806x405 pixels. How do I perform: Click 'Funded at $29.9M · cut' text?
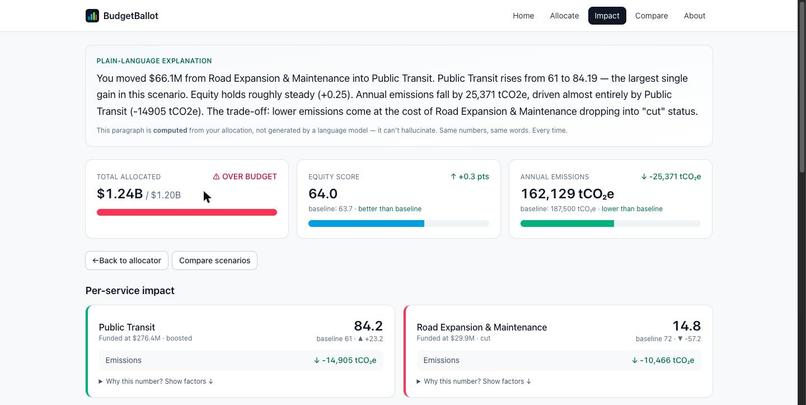click(x=454, y=338)
